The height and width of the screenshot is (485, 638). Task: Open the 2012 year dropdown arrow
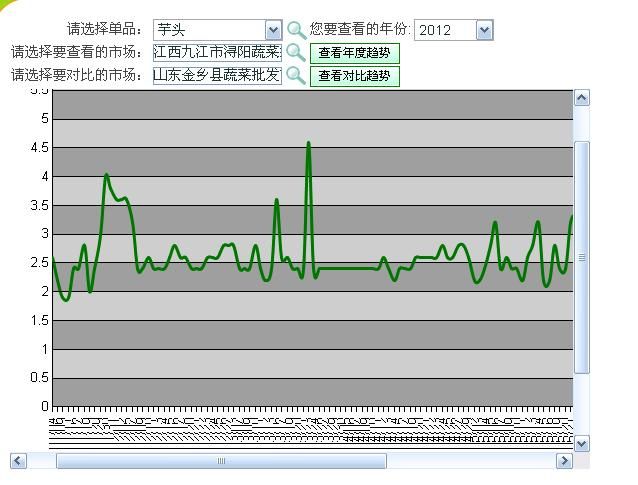(x=484, y=30)
